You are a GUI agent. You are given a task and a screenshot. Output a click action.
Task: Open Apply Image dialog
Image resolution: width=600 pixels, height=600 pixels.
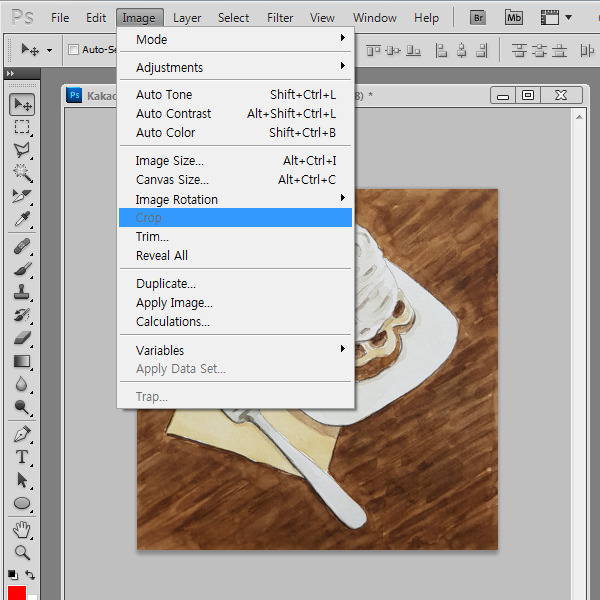click(235, 303)
